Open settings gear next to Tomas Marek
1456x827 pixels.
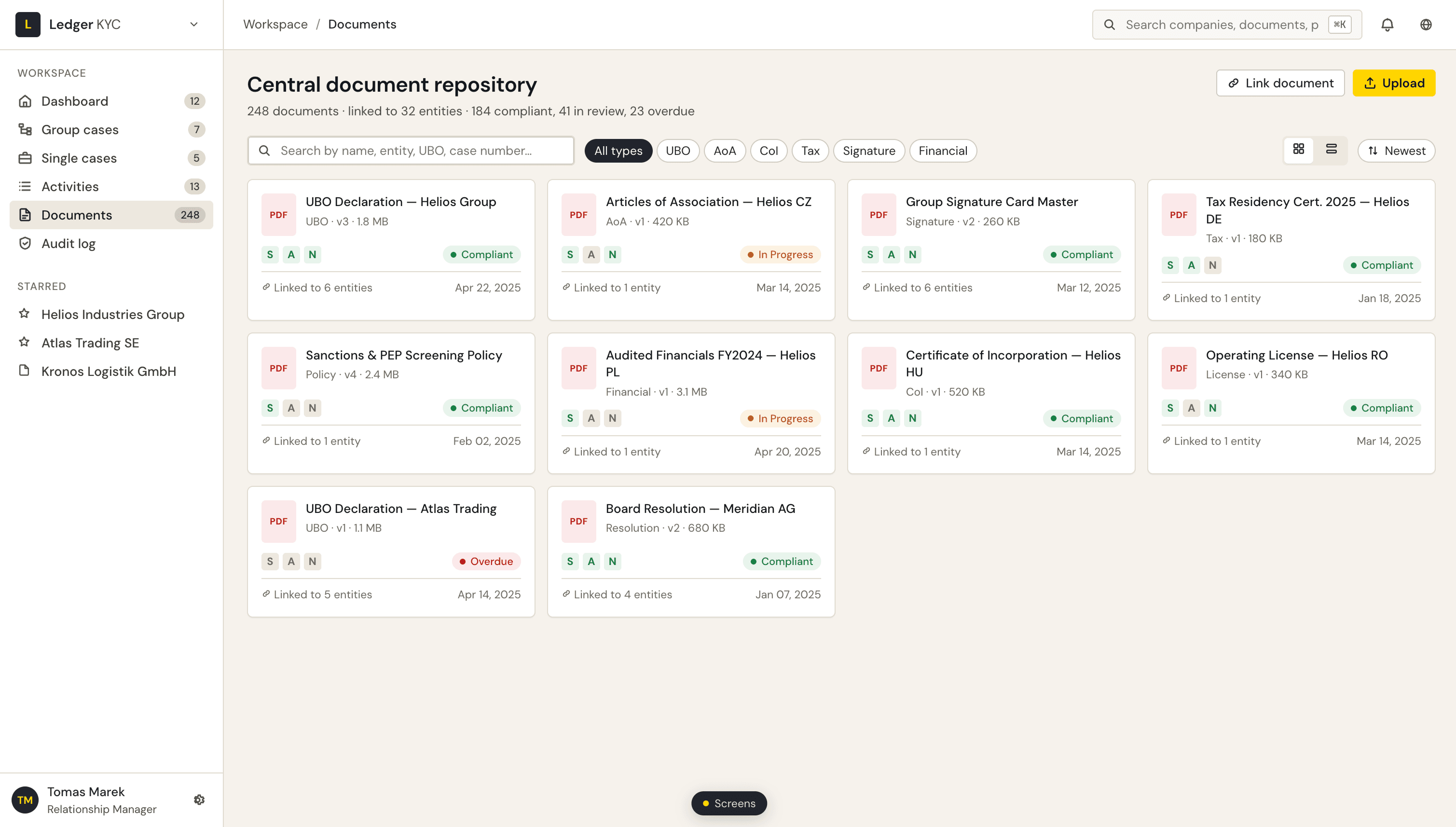pos(199,799)
